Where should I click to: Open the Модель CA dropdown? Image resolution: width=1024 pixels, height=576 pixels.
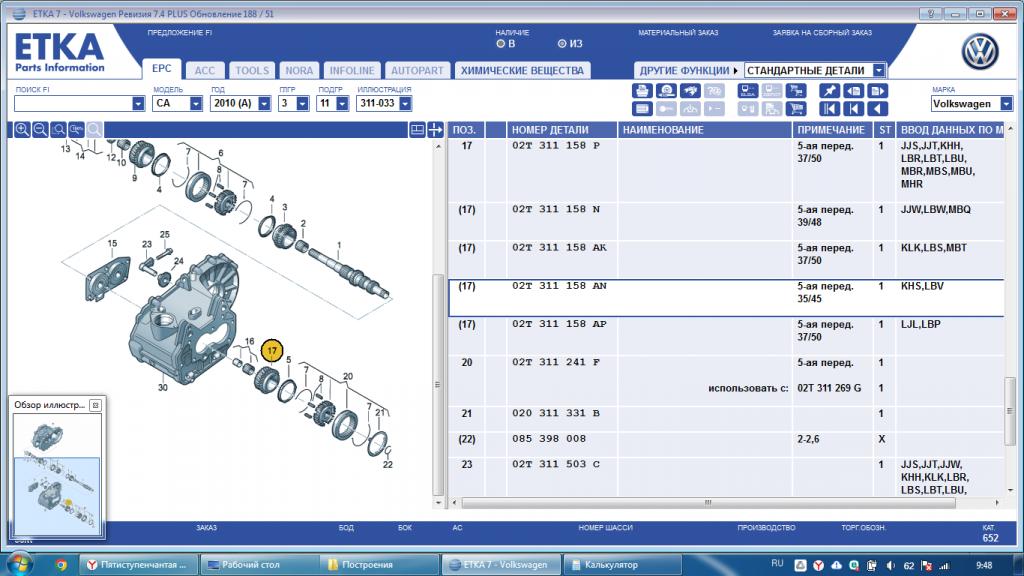tap(196, 103)
